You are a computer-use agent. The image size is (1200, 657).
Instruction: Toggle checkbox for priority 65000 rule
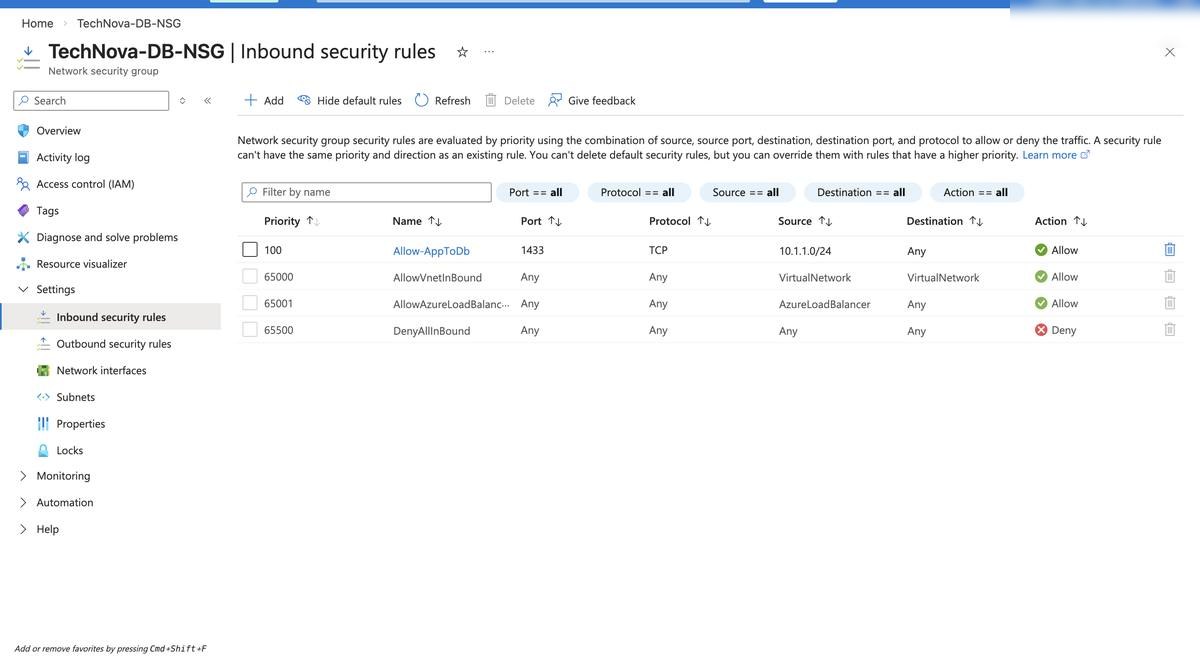click(x=250, y=277)
